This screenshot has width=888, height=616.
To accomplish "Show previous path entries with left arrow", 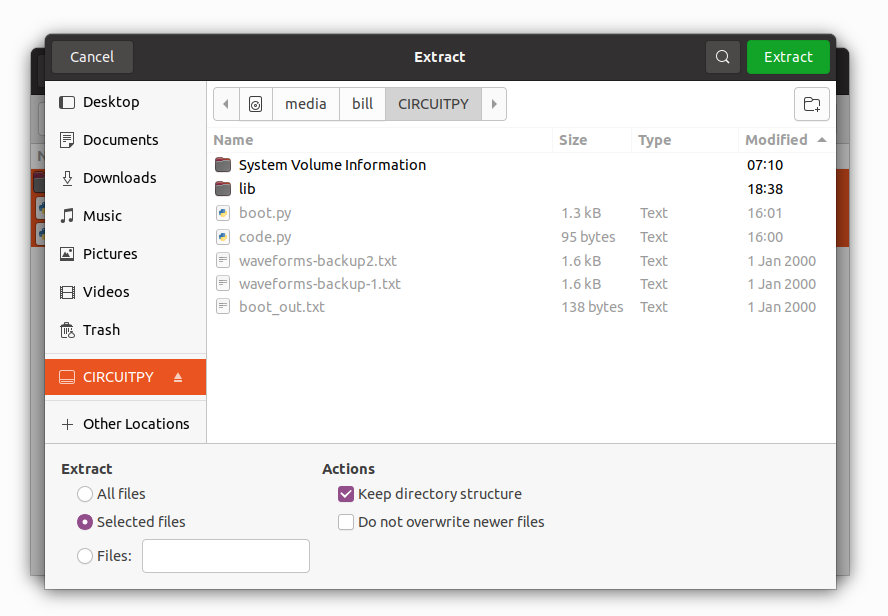I will pyautogui.click(x=226, y=104).
